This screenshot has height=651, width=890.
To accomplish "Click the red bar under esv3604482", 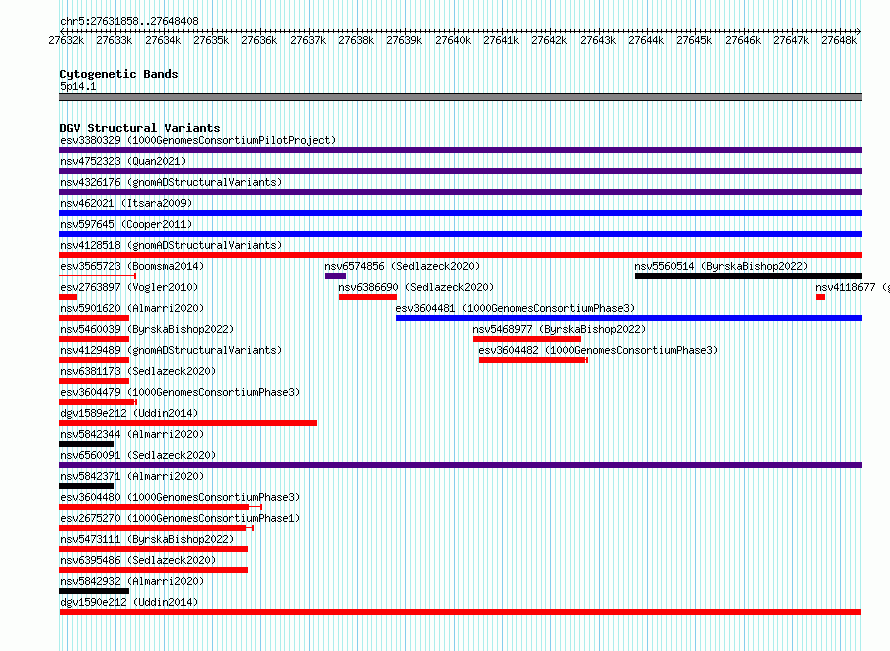I will [533, 360].
